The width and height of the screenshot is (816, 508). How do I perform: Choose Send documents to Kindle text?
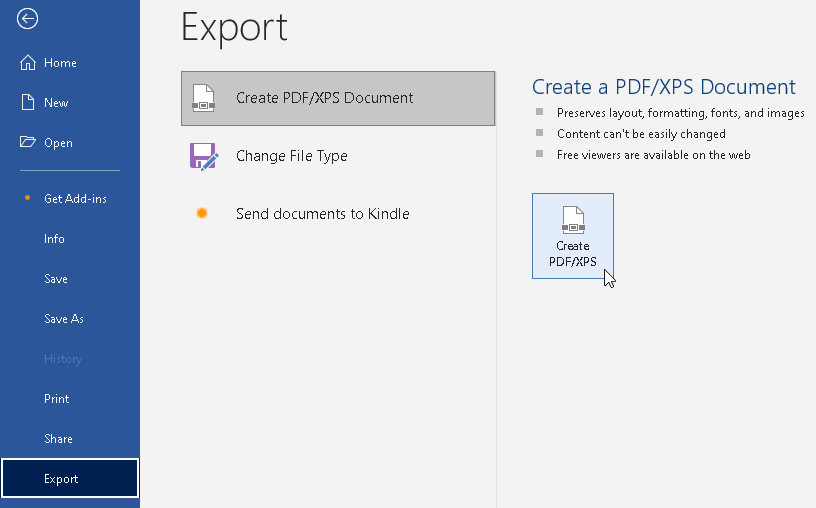coord(322,214)
